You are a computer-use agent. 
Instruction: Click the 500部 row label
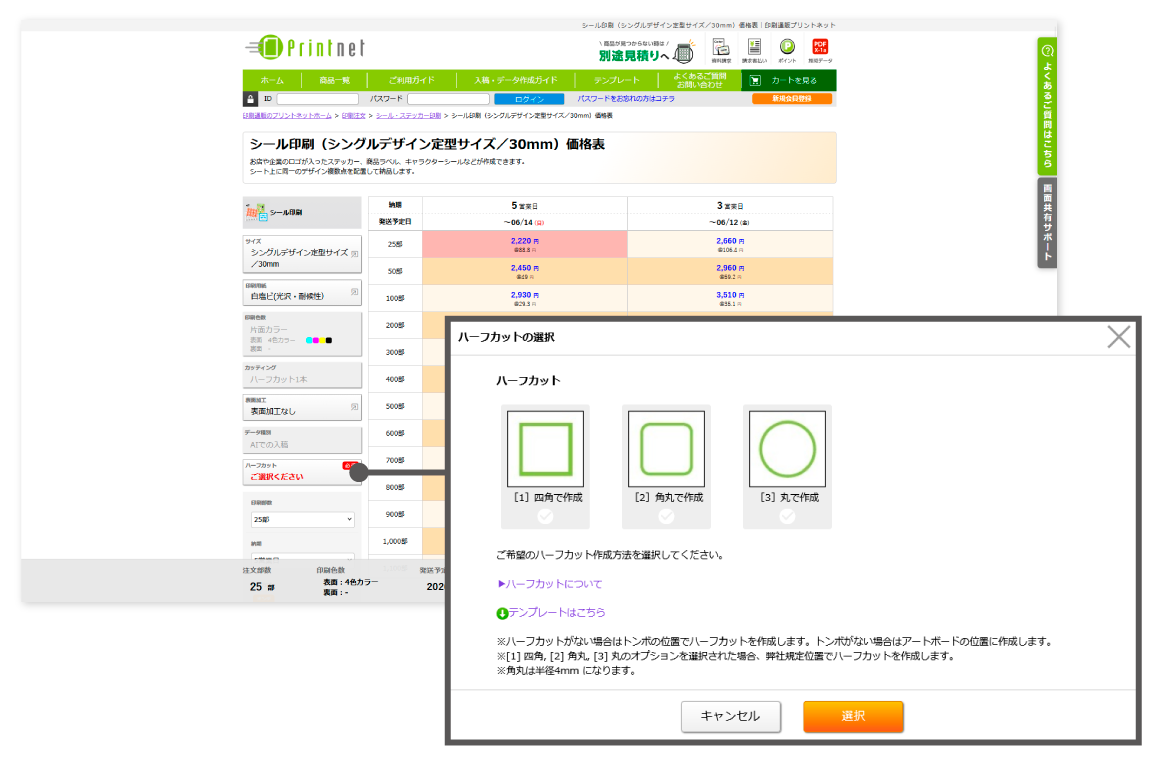pyautogui.click(x=395, y=406)
